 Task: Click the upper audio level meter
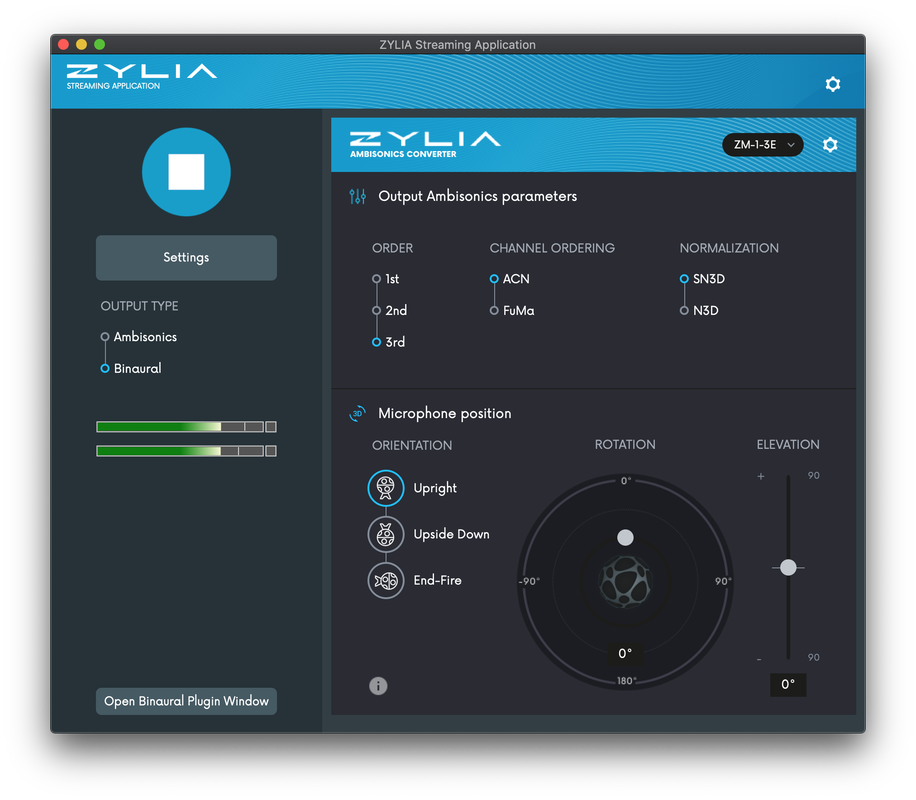click(180, 427)
